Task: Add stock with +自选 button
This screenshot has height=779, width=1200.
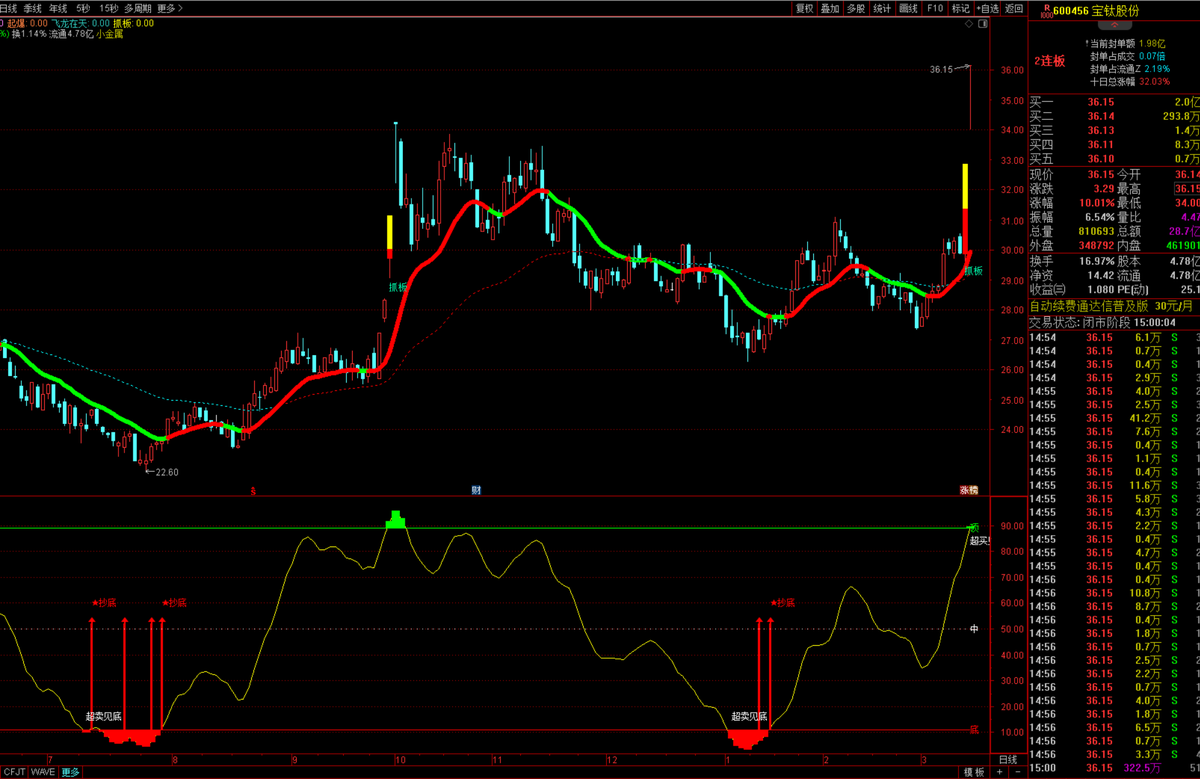Action: point(987,8)
